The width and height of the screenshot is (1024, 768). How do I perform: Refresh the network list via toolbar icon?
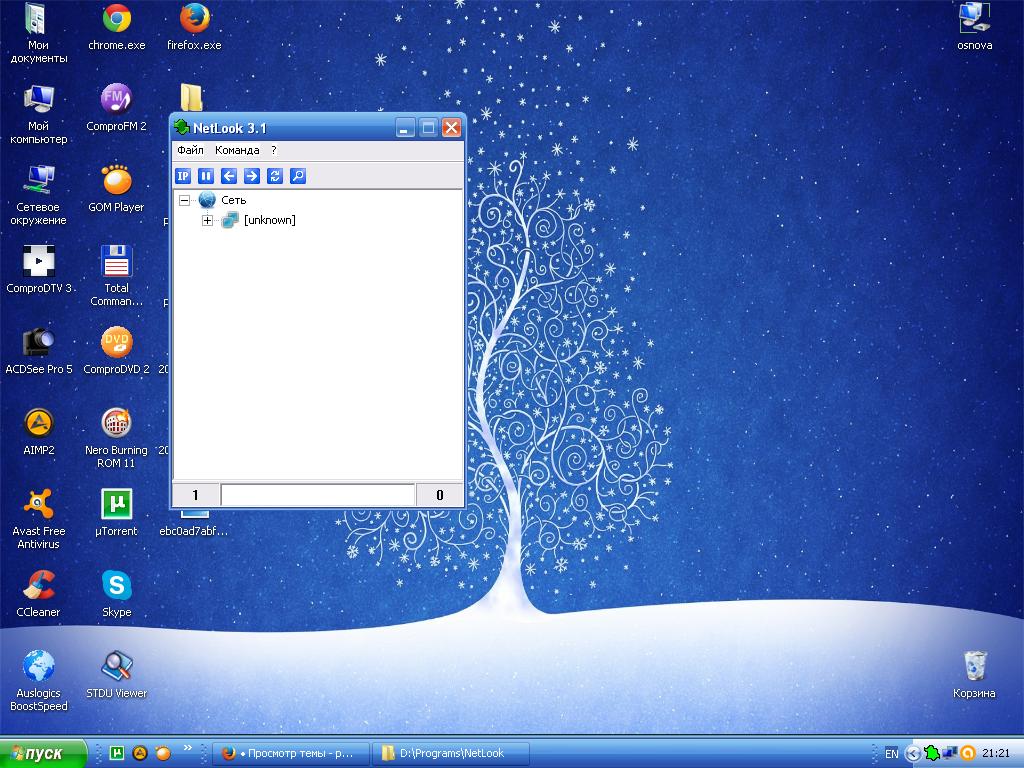275,176
